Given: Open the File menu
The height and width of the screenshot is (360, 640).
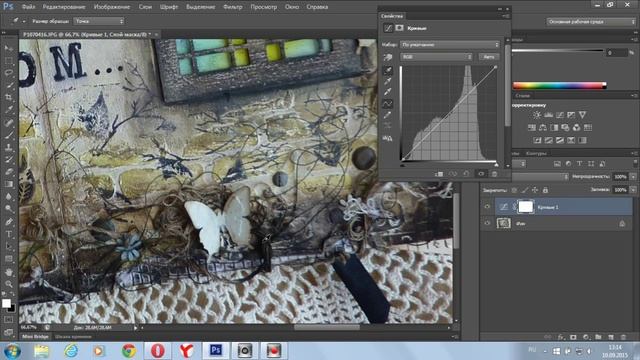Looking at the screenshot, I should 28,7.
